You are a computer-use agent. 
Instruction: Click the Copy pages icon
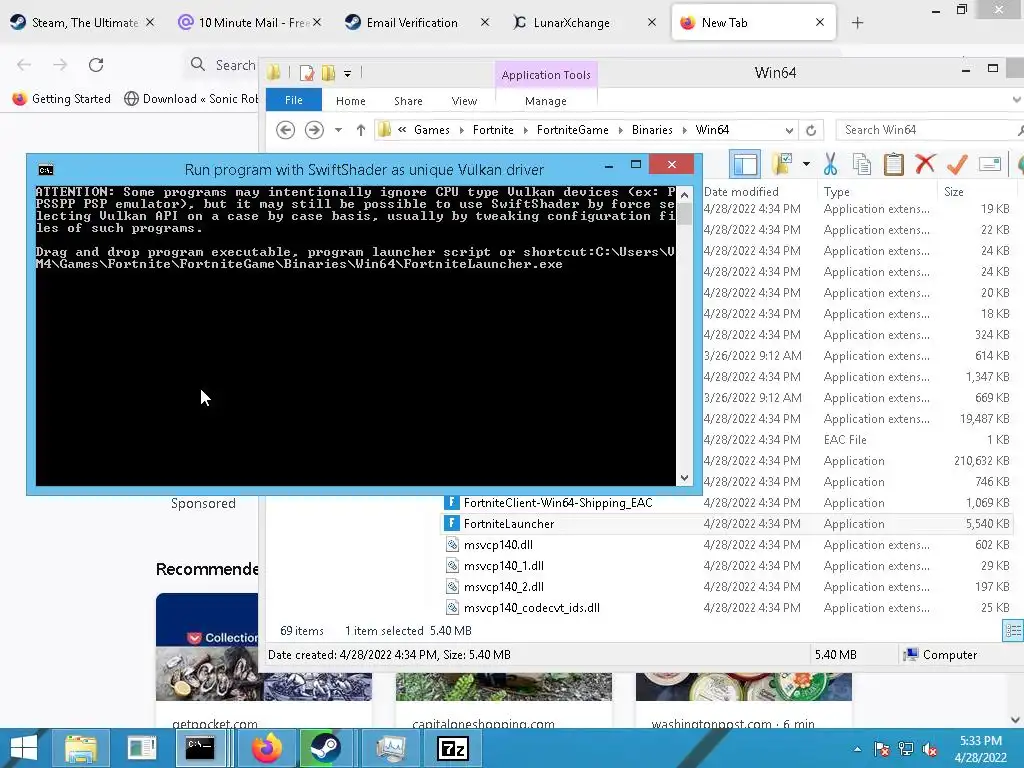pyautogui.click(x=862, y=164)
